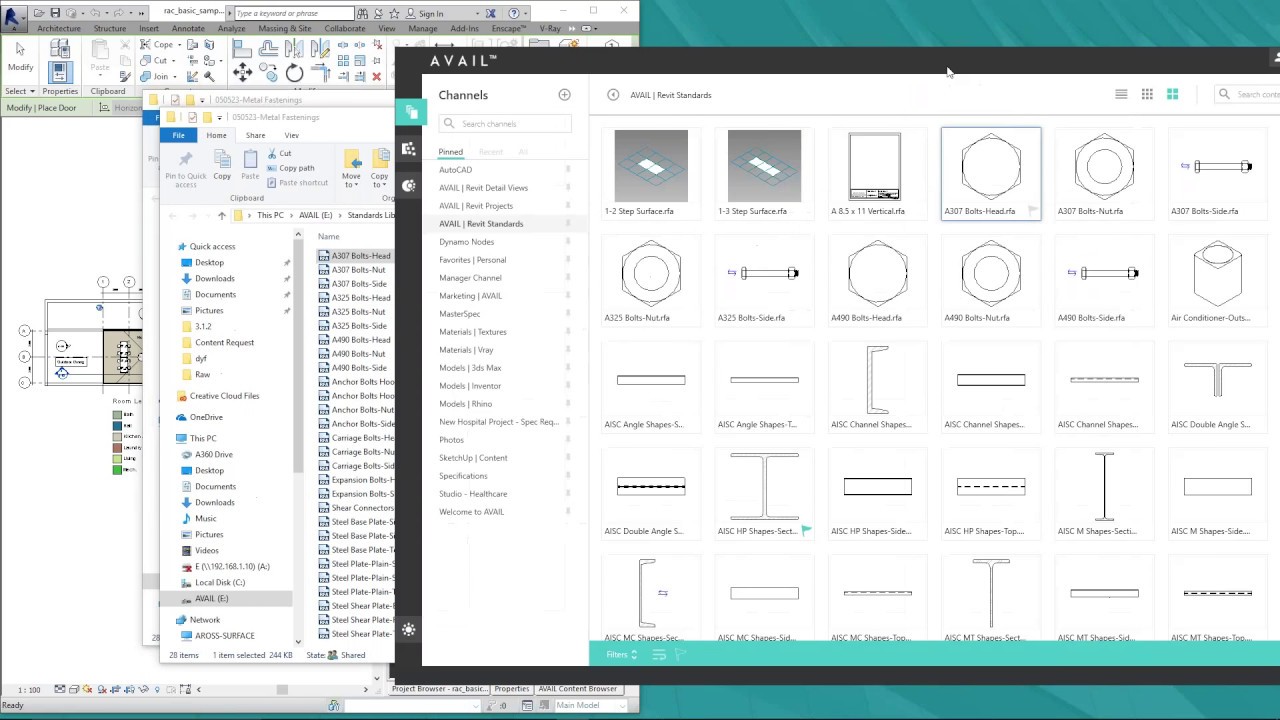Click Search channels input field
Image resolution: width=1280 pixels, height=720 pixels.
[505, 124]
